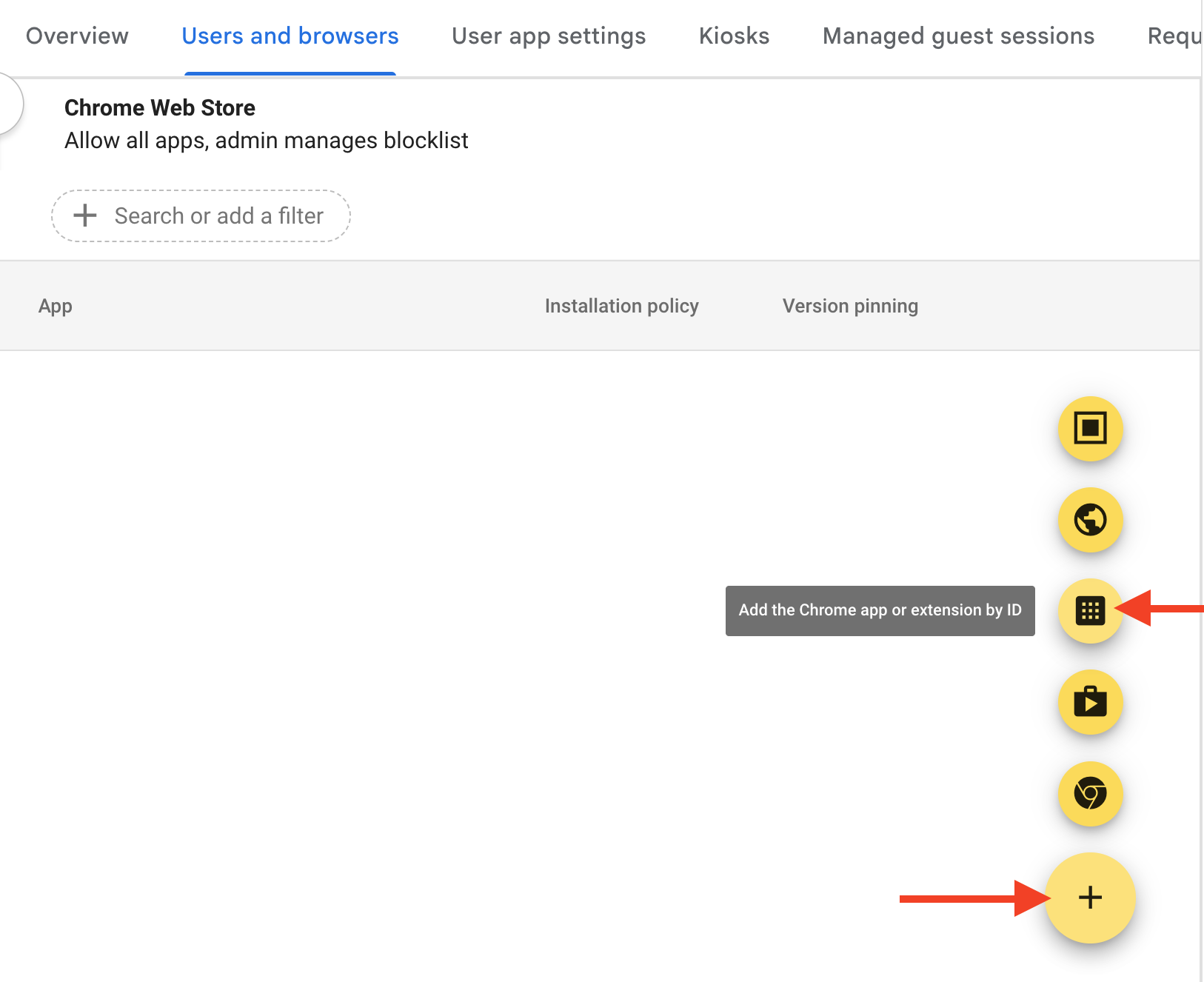Screen dimensions: 1204x982
Task: Click the Installation policy column header
Action: 621,306
